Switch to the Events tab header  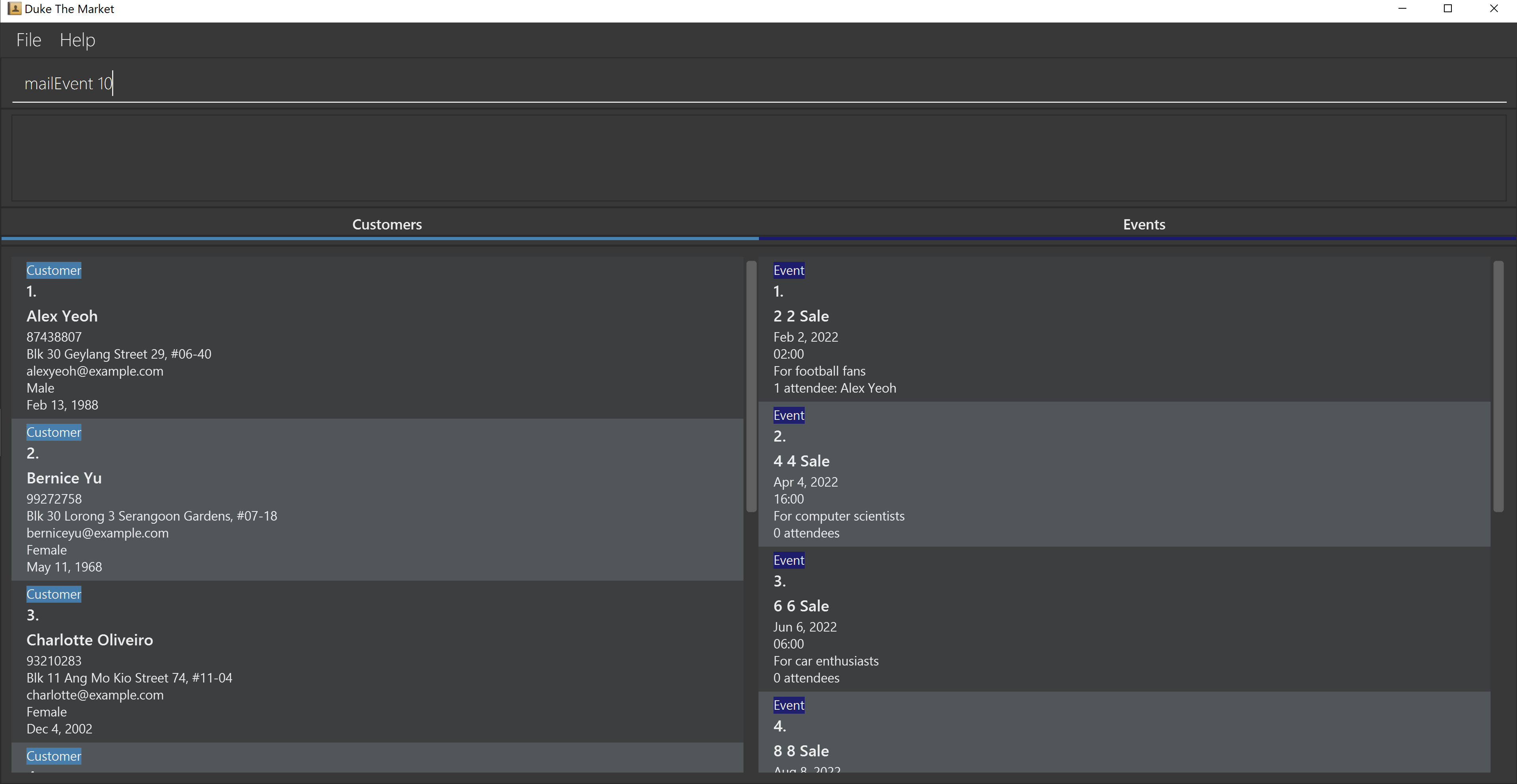[x=1144, y=224]
